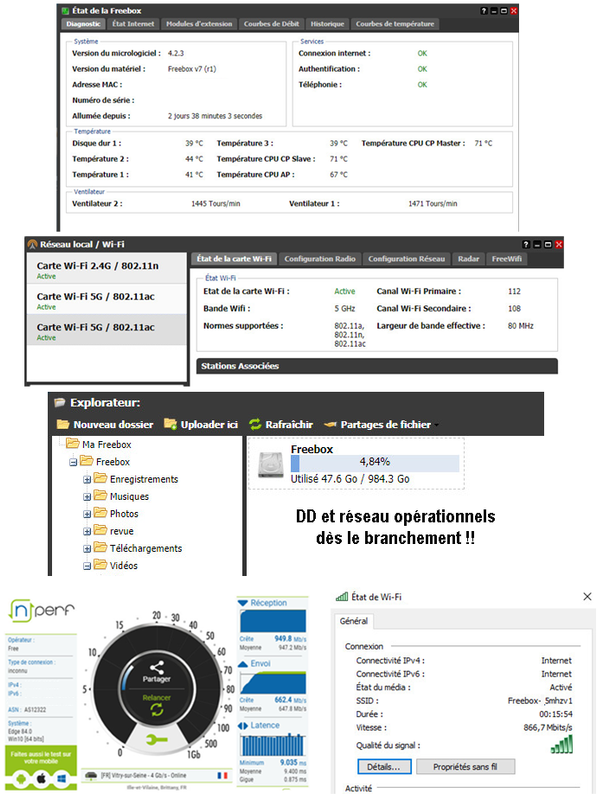This screenshot has width=604, height=800.
Task: Click Uploader ici in the explorer toolbar
Action: click(x=200, y=424)
